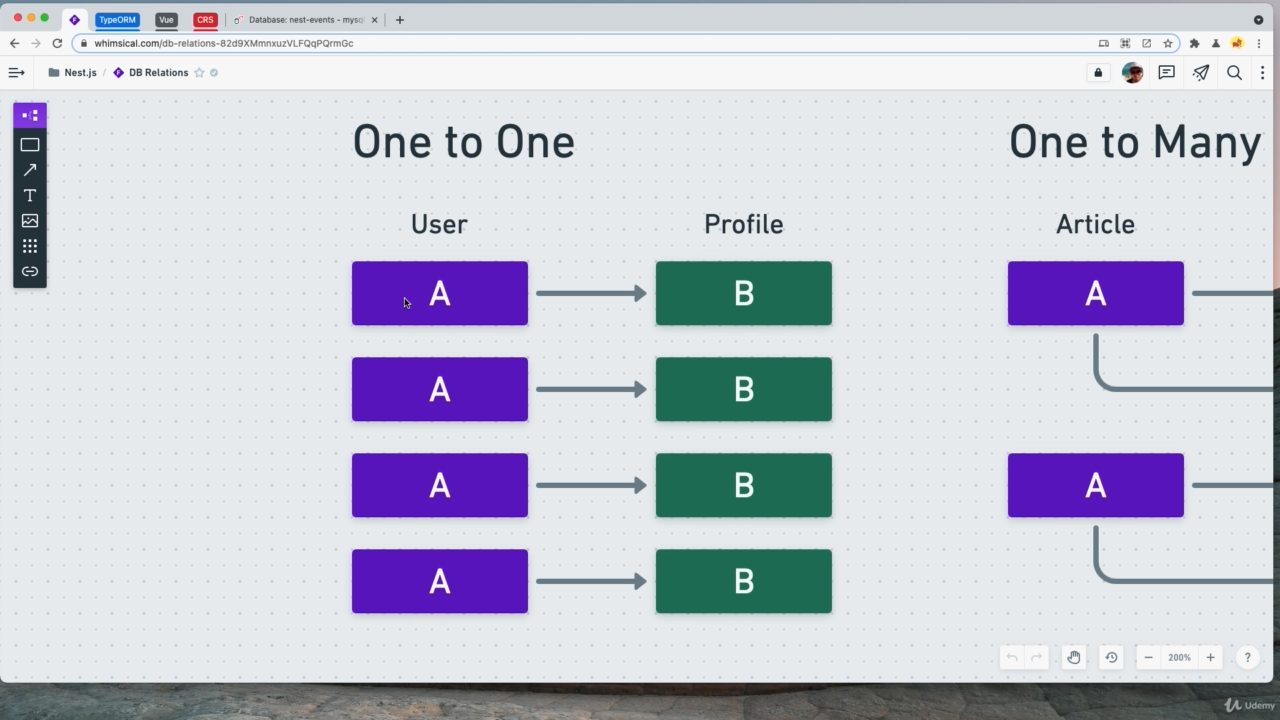Click the zoom in plus button

[x=1210, y=657]
